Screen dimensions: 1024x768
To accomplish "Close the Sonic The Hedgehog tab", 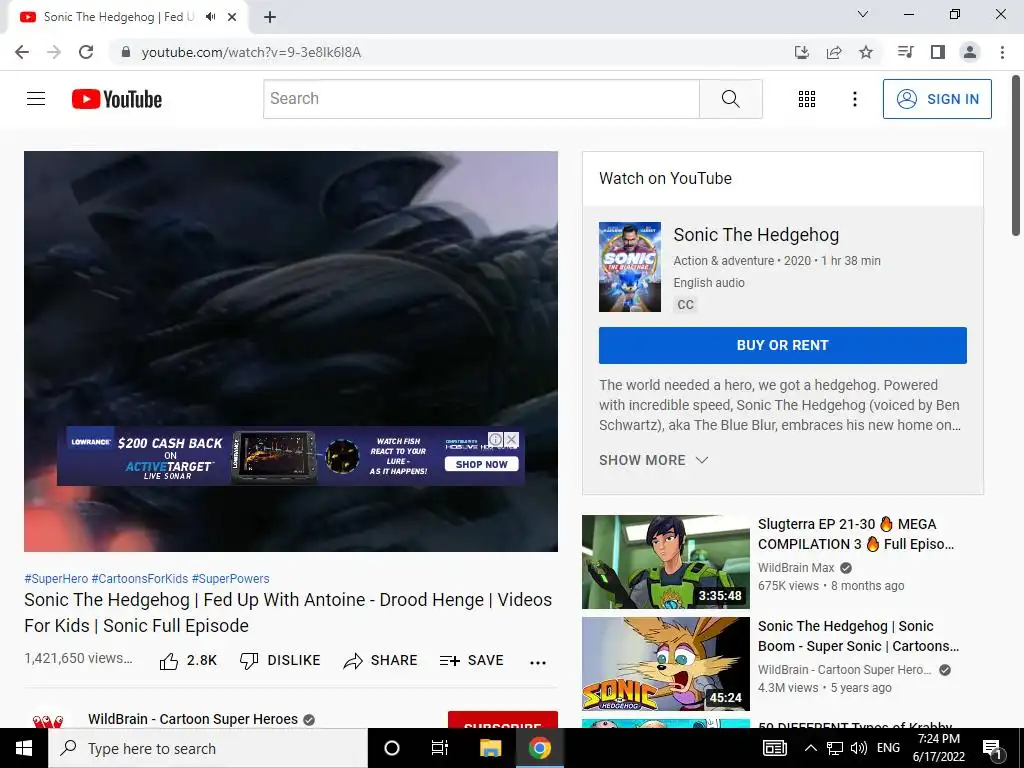I will [x=232, y=17].
